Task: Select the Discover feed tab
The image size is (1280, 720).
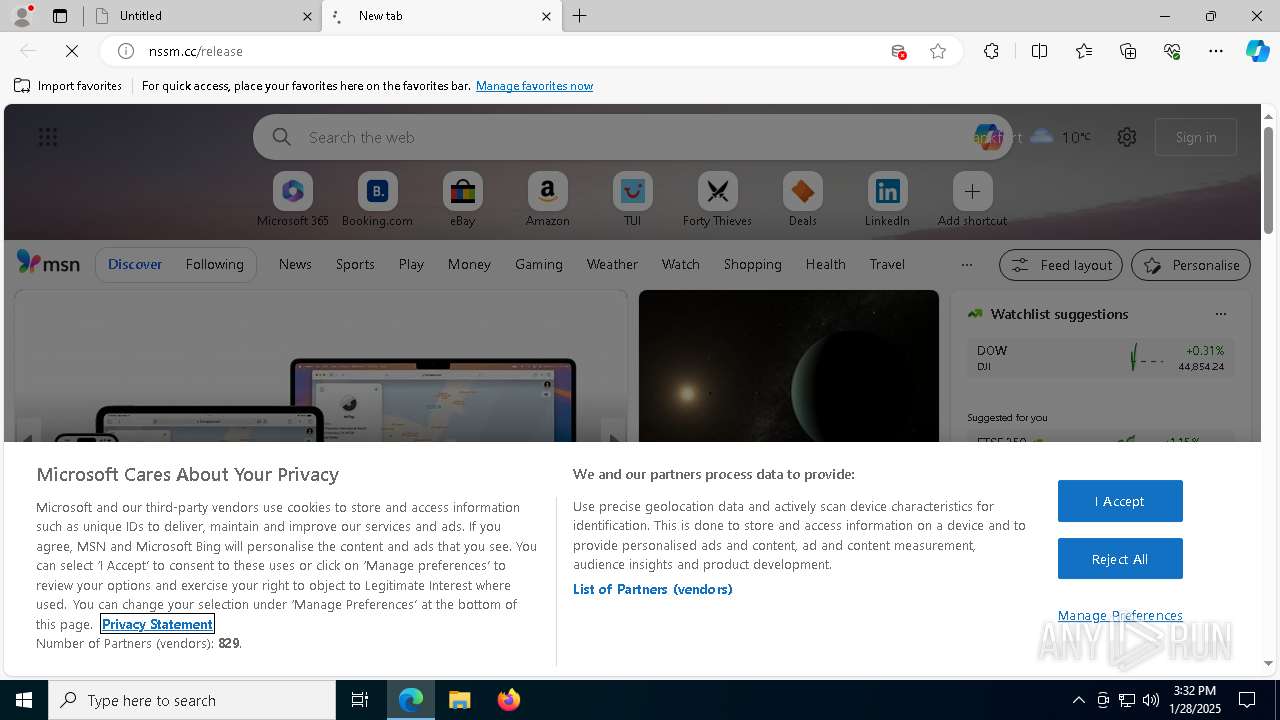Action: [135, 264]
